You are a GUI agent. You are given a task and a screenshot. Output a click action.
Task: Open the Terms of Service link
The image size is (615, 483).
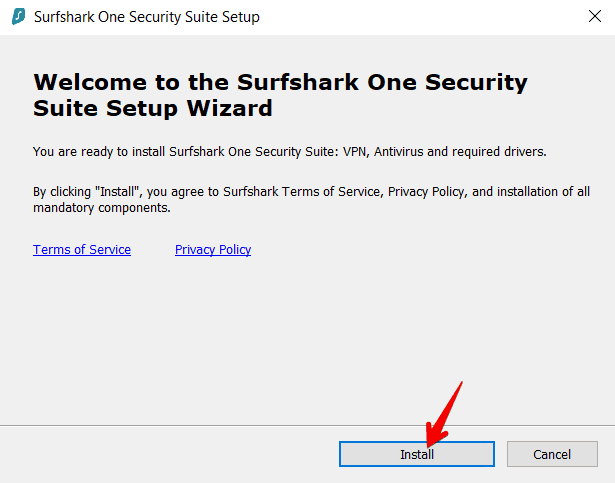pos(82,250)
